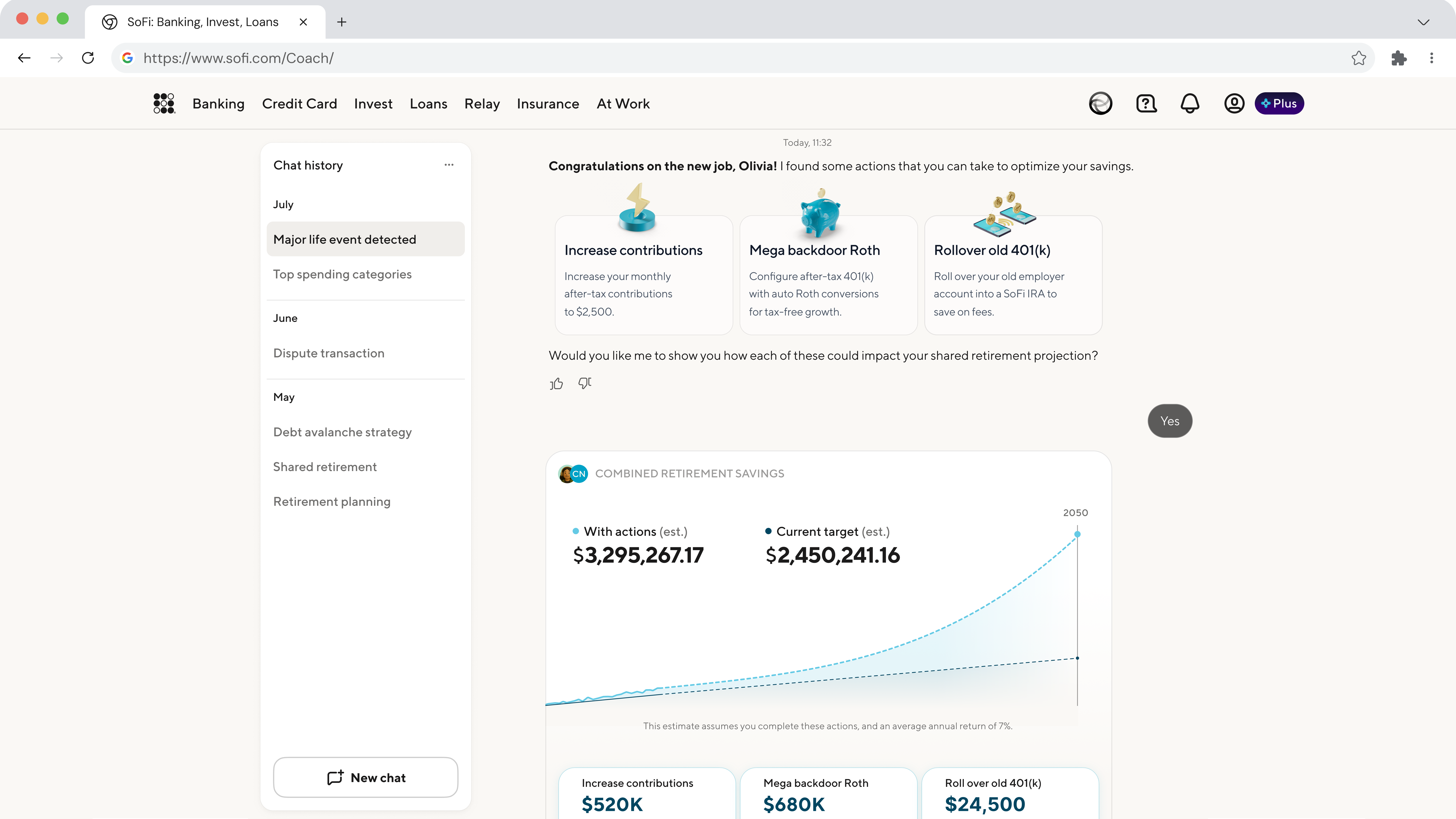This screenshot has height=819, width=1456.
Task: Select the 2050 marker point on chart
Action: click(1077, 534)
